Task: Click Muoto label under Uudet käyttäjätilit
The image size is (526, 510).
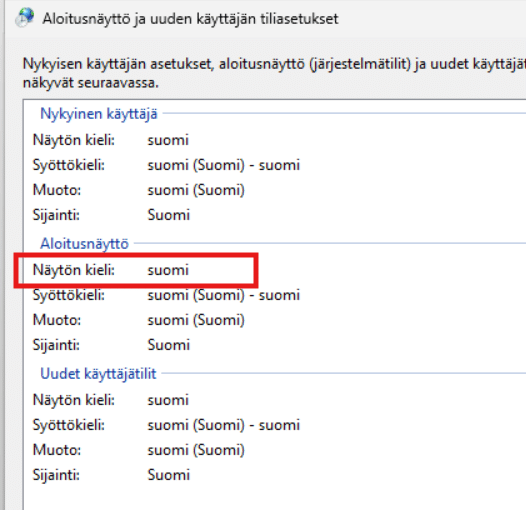Action: [57, 450]
